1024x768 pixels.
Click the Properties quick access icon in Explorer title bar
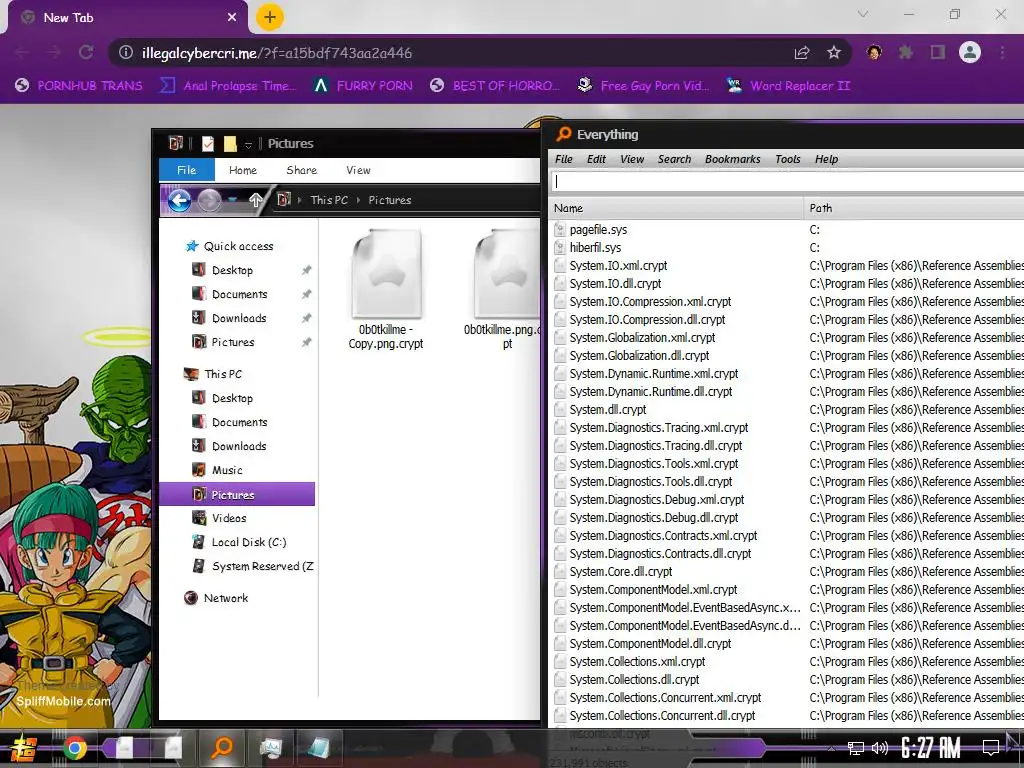click(208, 144)
